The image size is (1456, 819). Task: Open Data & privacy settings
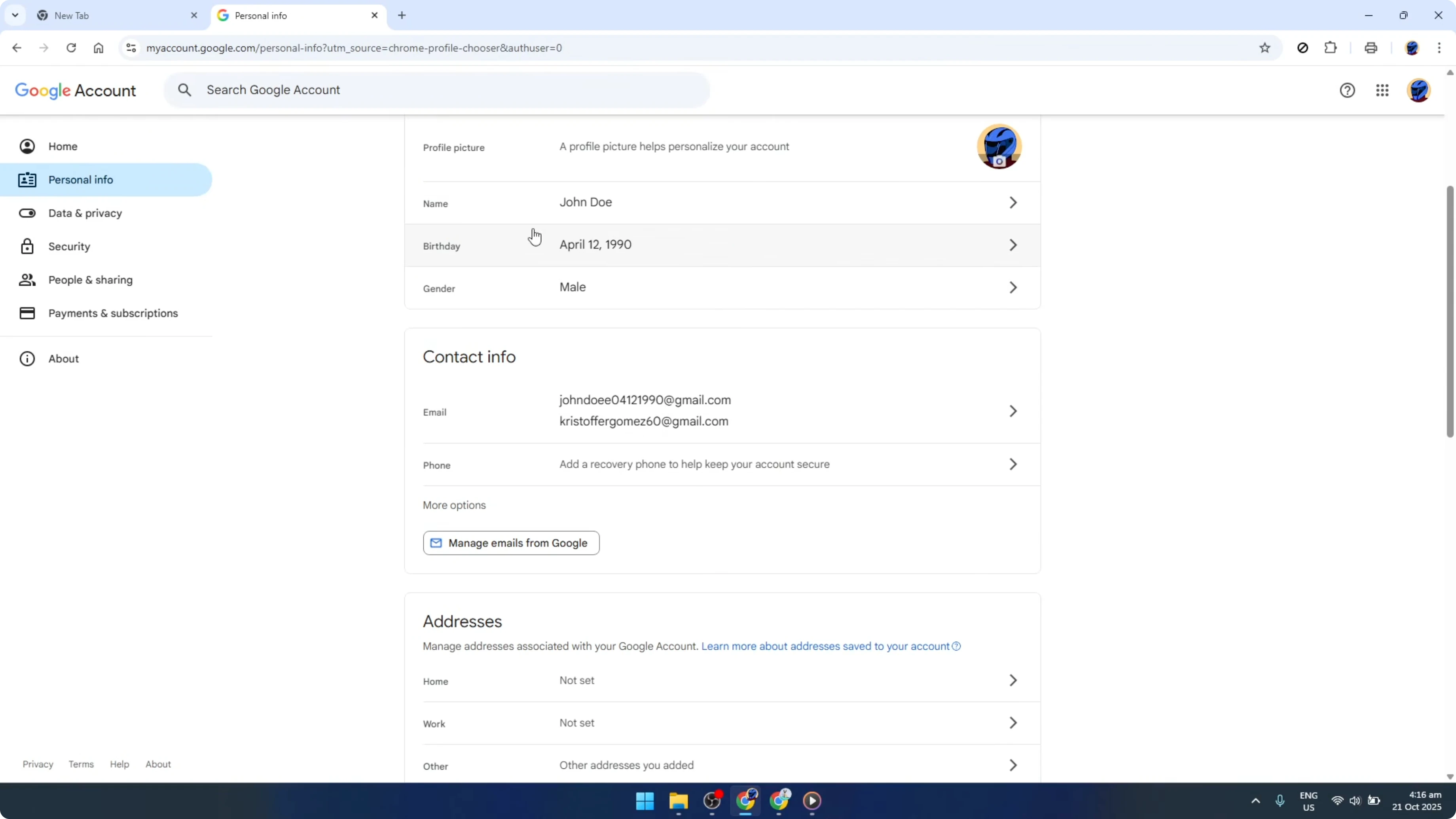[106, 213]
